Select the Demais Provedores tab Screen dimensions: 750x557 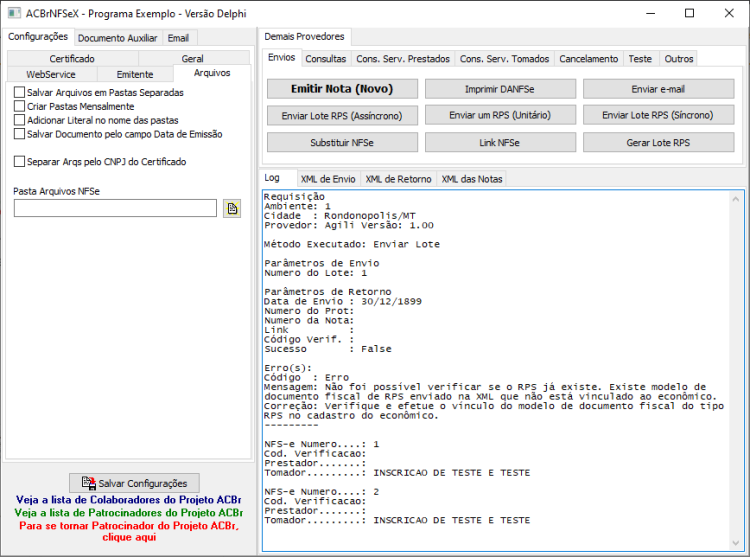point(304,36)
